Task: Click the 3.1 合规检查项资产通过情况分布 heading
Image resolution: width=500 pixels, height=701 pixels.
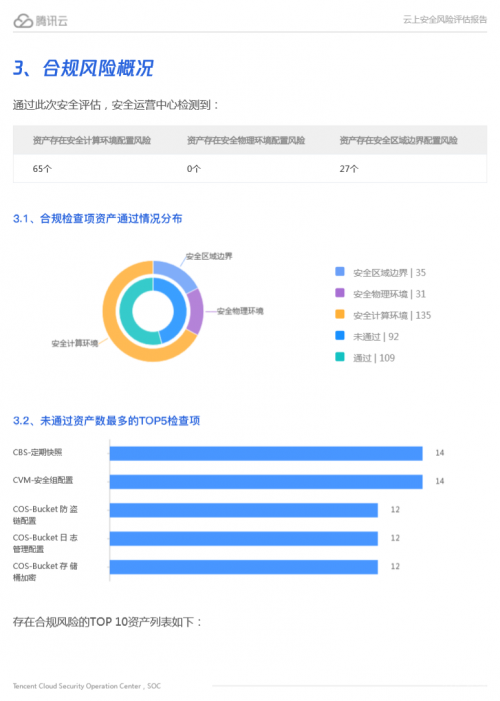Action: 97,219
